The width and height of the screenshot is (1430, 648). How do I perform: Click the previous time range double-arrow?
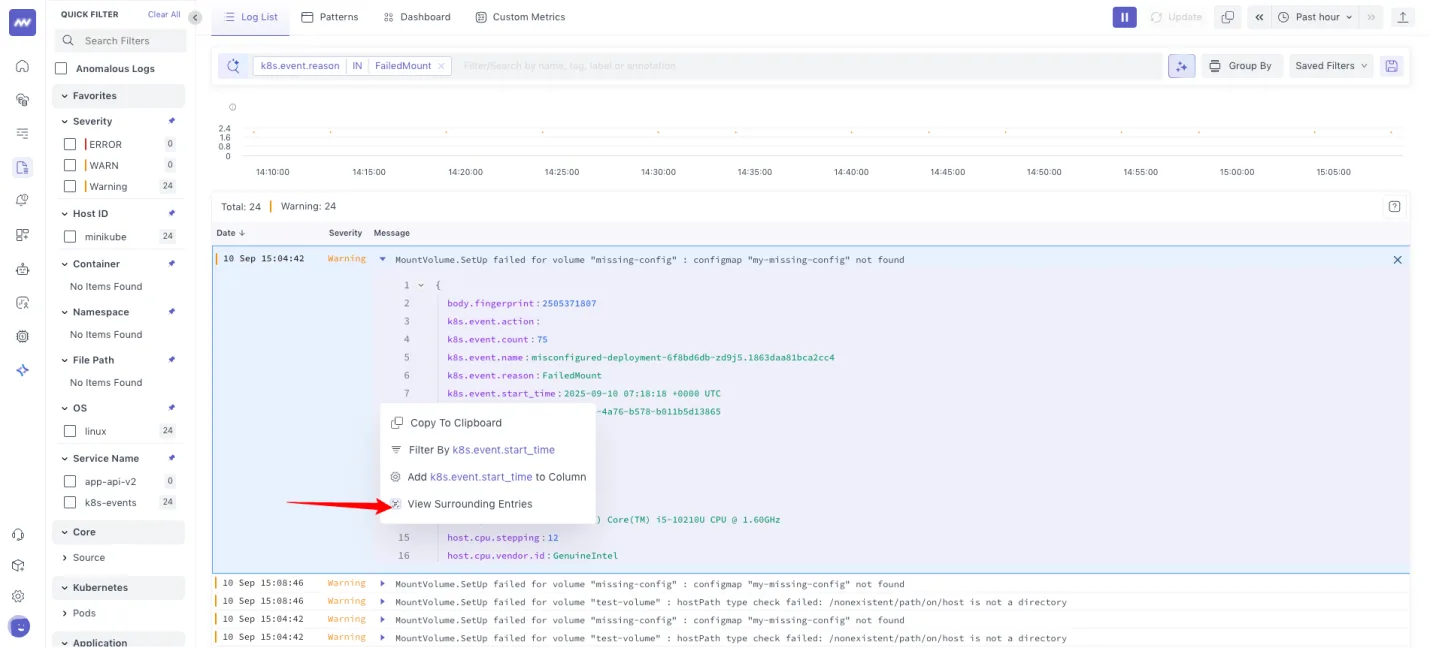(x=1259, y=17)
